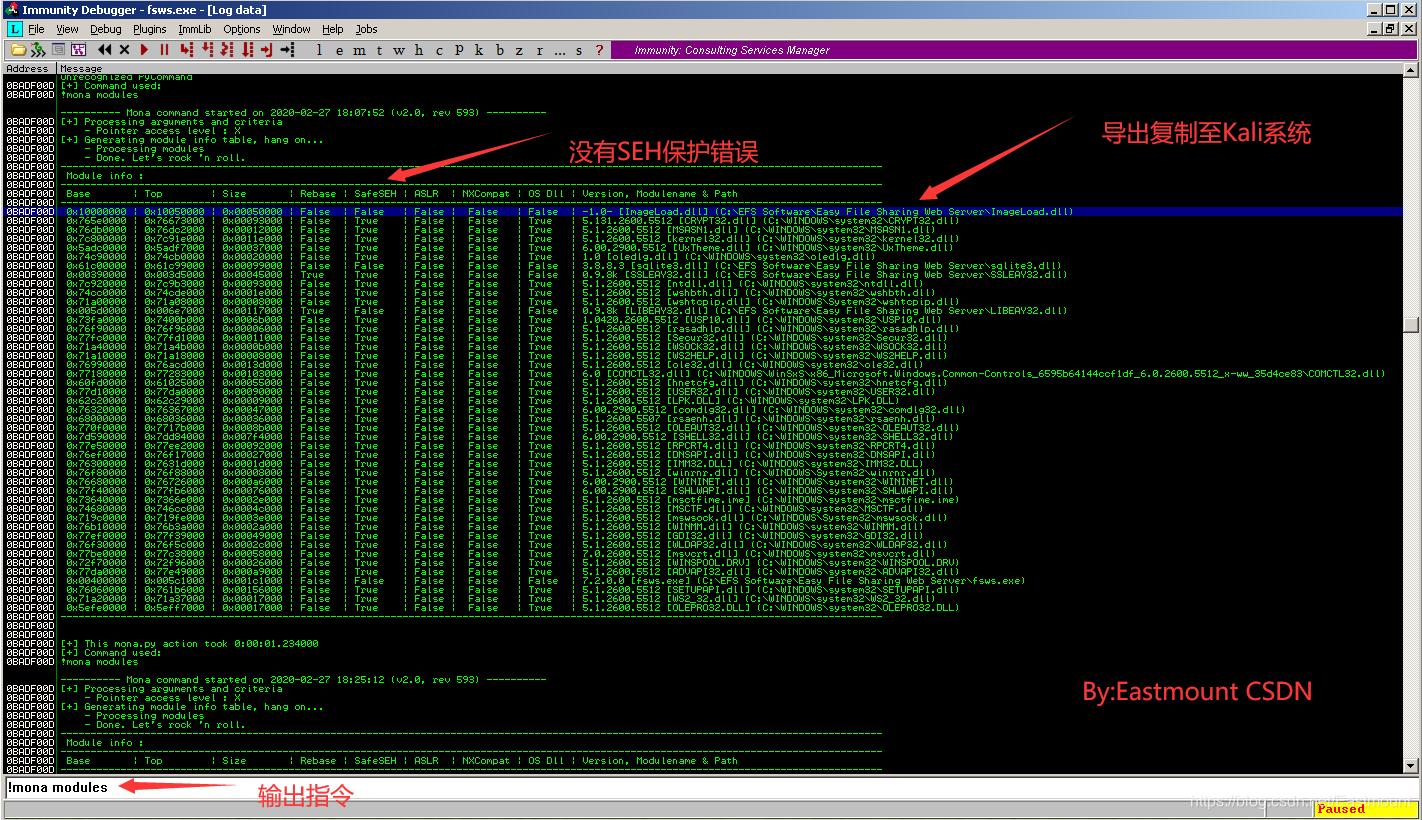
Task: Click the Message column header
Action: click(730, 68)
